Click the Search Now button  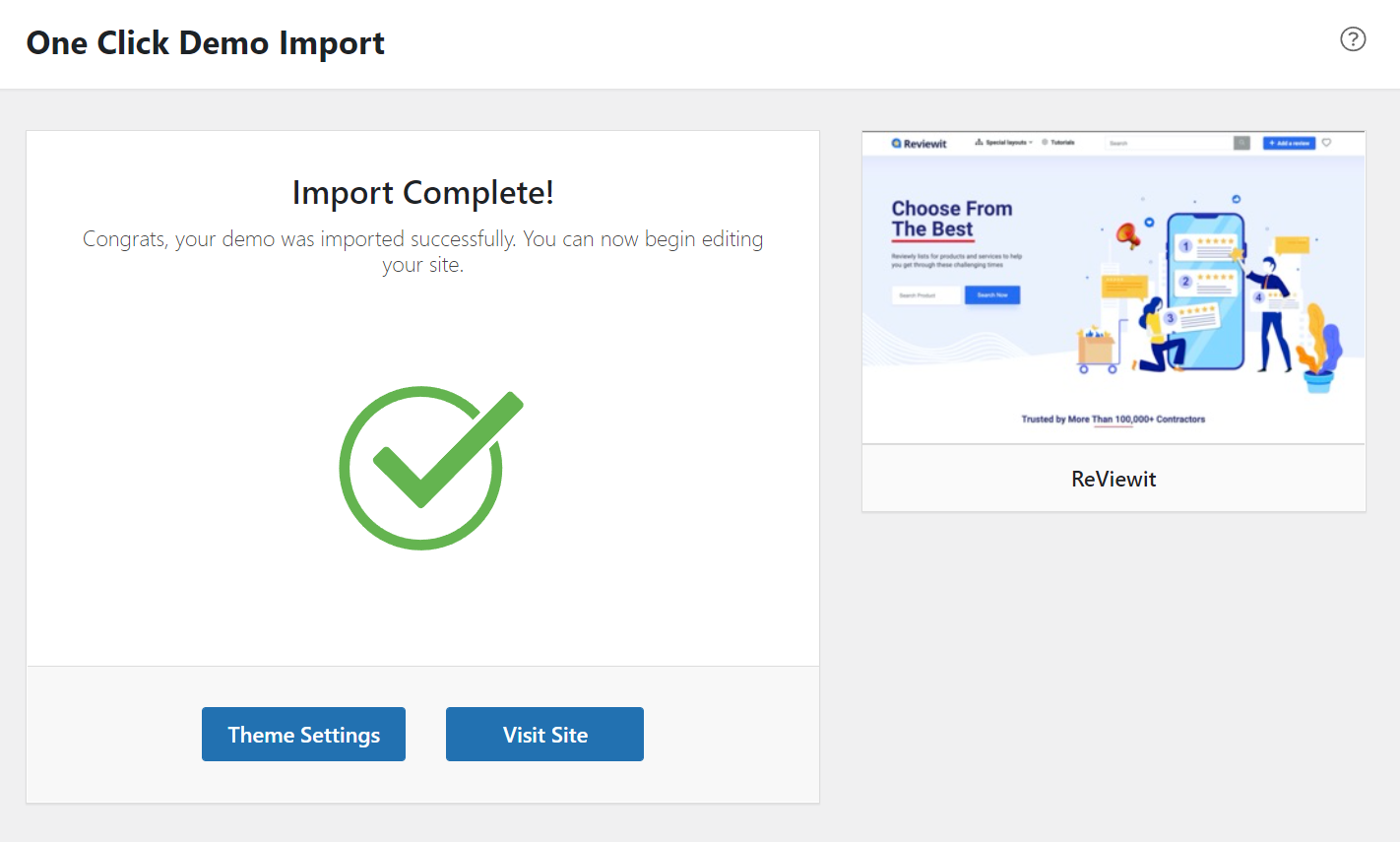[x=992, y=294]
